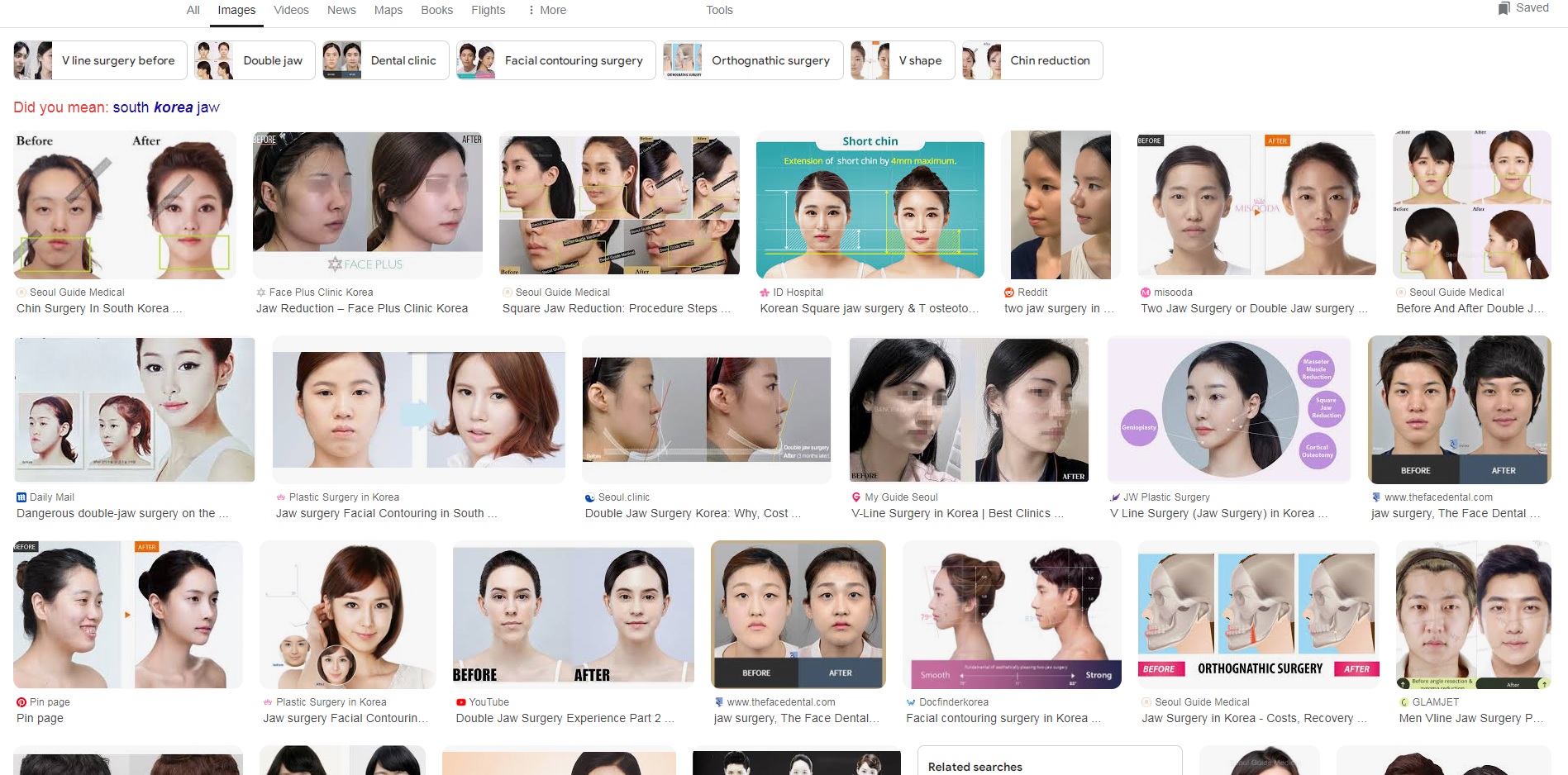Screen dimensions: 1568x775
Task: Open 'Double Jaw Surgery Korea: Why, Cost' link
Action: coord(693,513)
